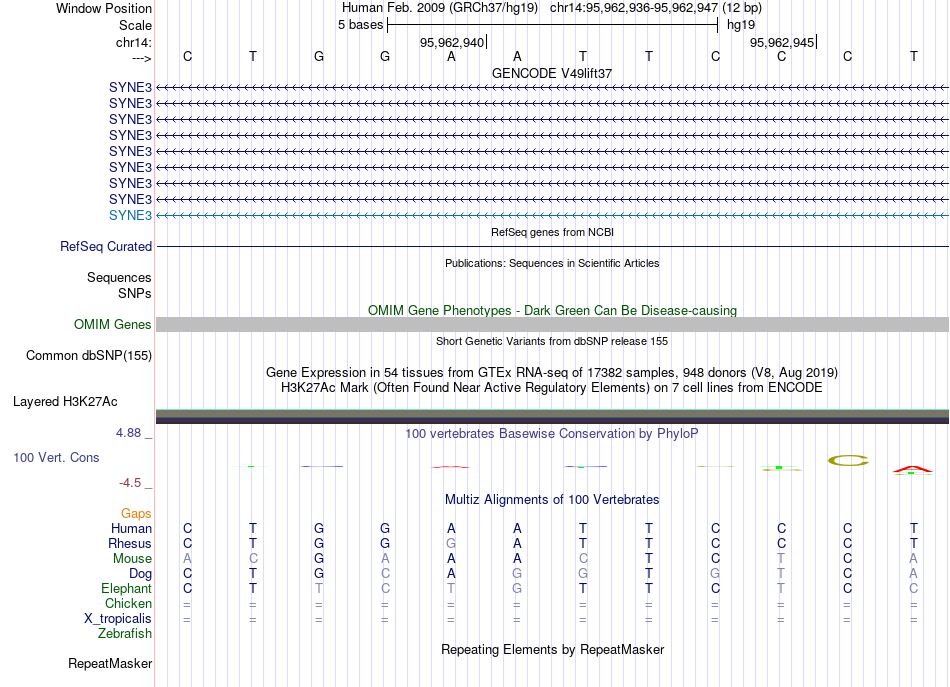This screenshot has width=950, height=687.
Task: Open the OMIM Genes track label
Action: (x=112, y=324)
